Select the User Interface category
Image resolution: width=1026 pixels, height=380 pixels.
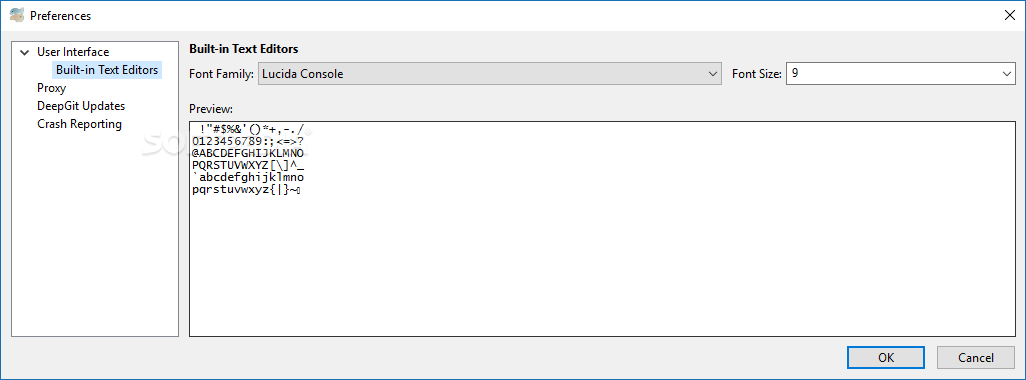[x=73, y=52]
